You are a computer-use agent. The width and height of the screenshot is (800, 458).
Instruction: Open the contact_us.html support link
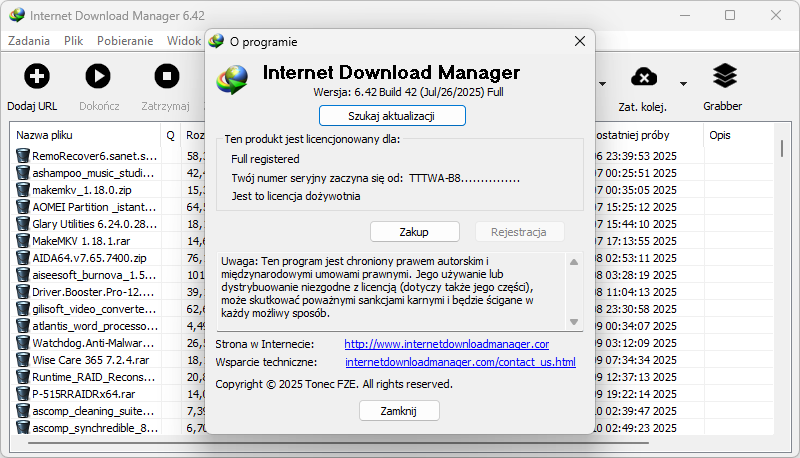[460, 362]
